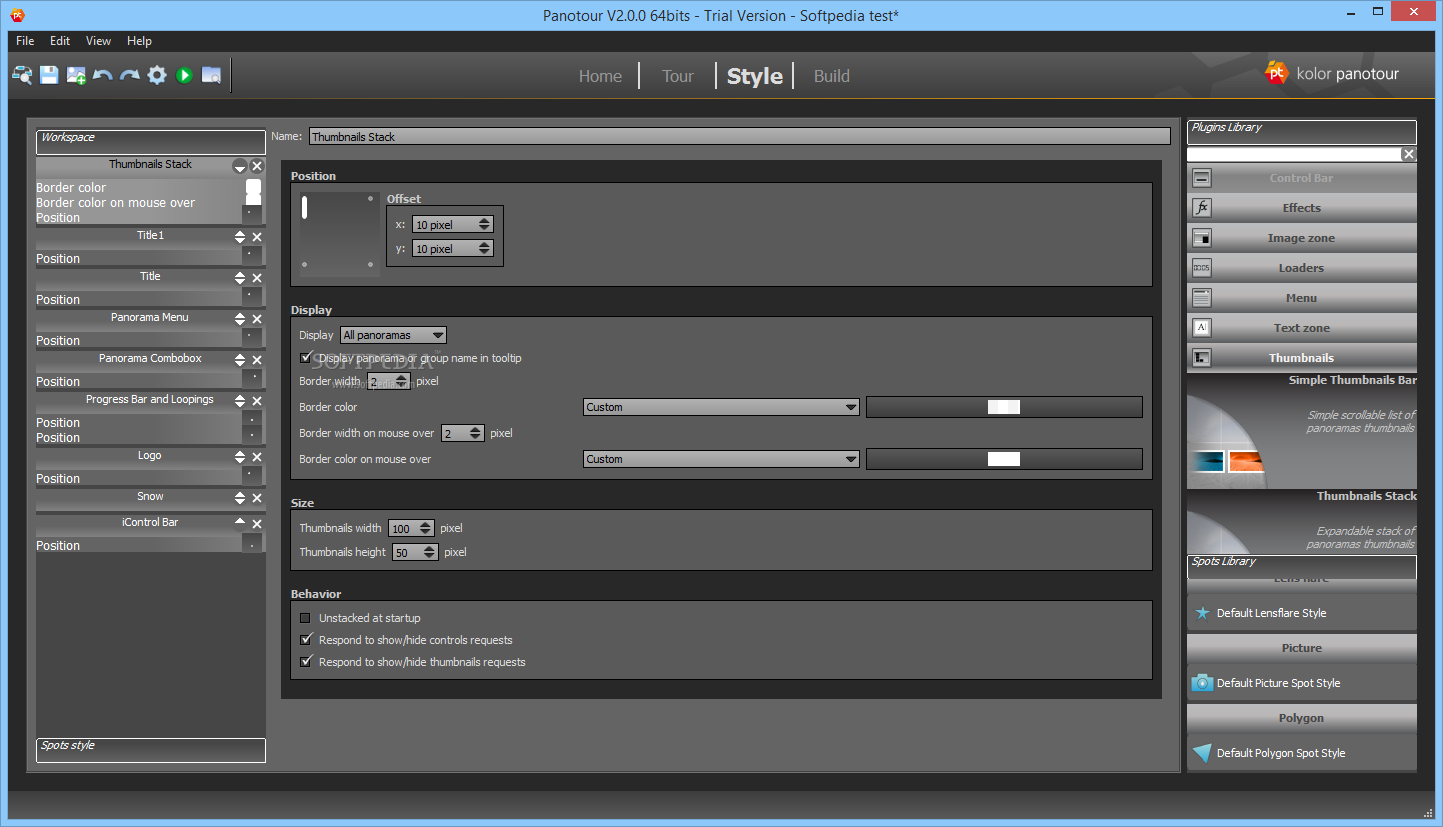Redo the last undone action
The width and height of the screenshot is (1443, 827).
(130, 75)
